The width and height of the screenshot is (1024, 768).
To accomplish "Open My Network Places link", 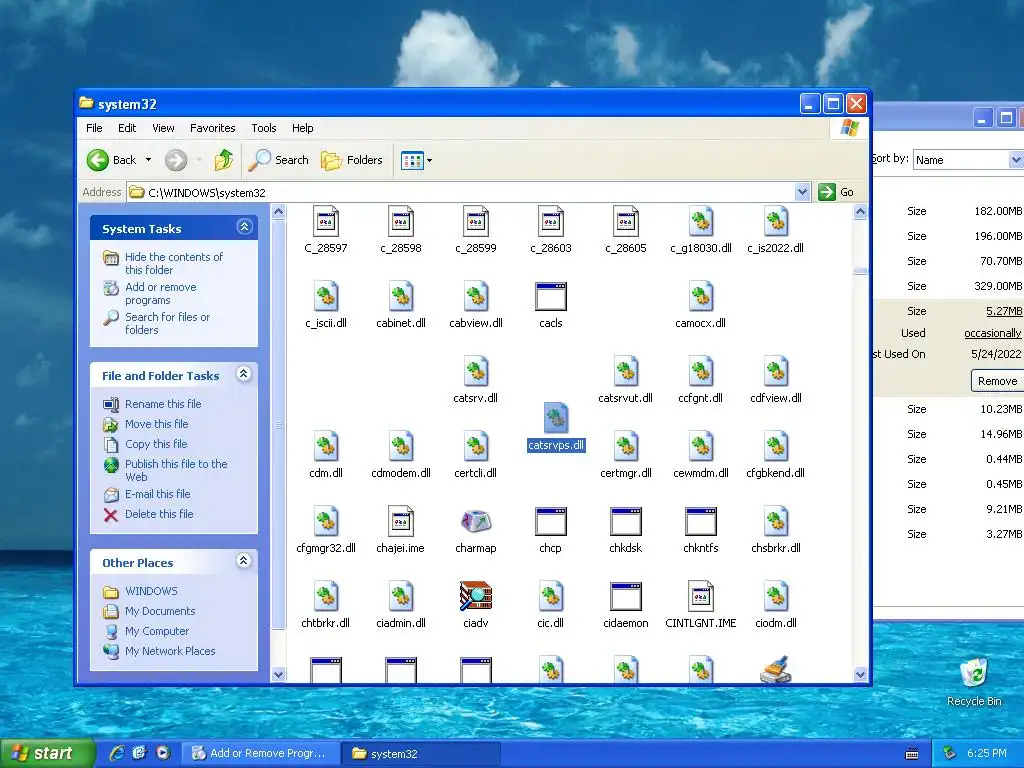I will [170, 651].
